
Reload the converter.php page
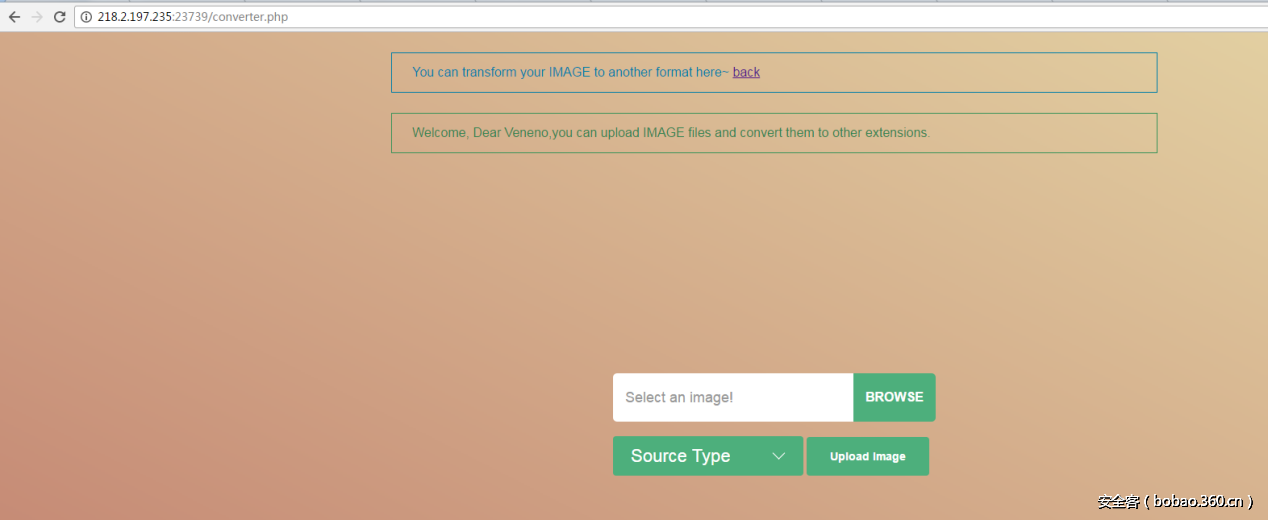pos(60,17)
